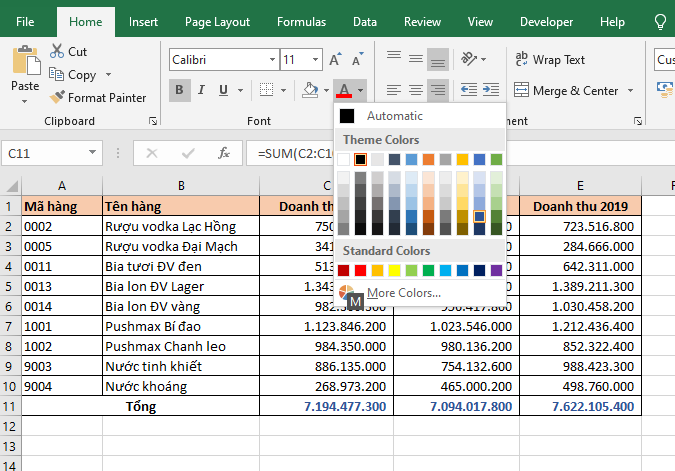Toggle Italic formatting
This screenshot has width=675, height=471.
203,91
